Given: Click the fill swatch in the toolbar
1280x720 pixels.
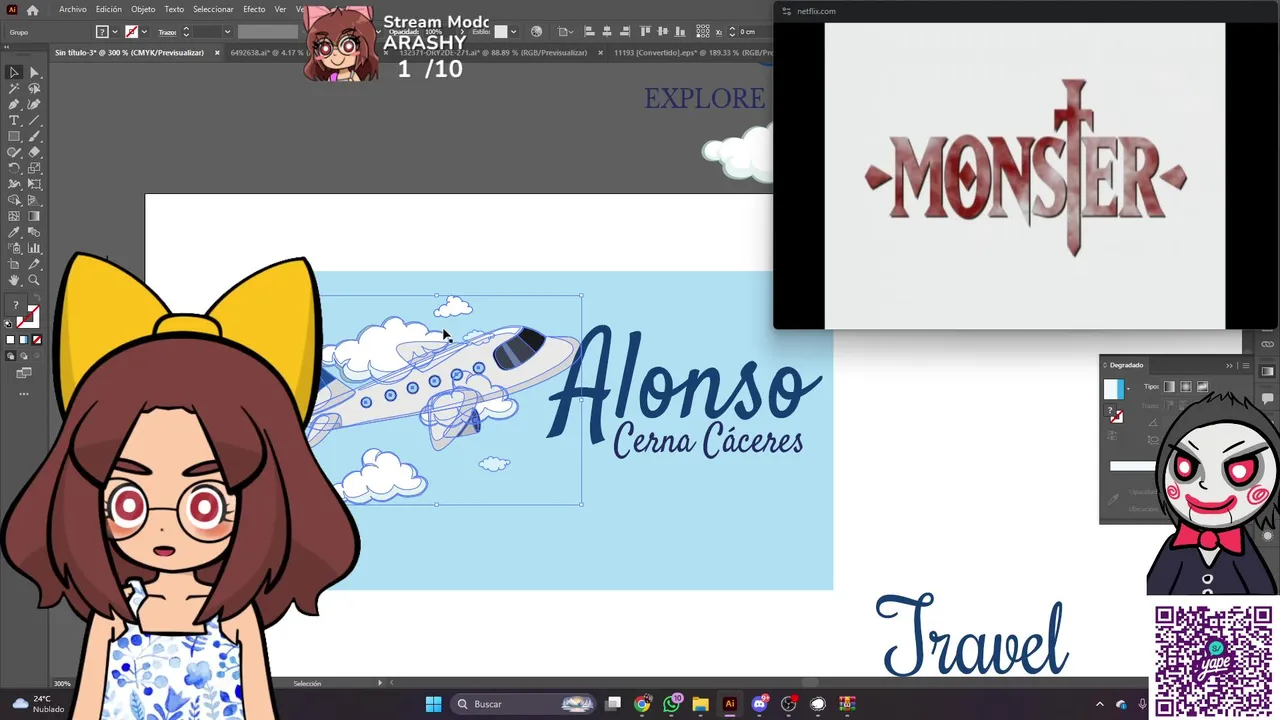Looking at the screenshot, I should click(x=17, y=307).
